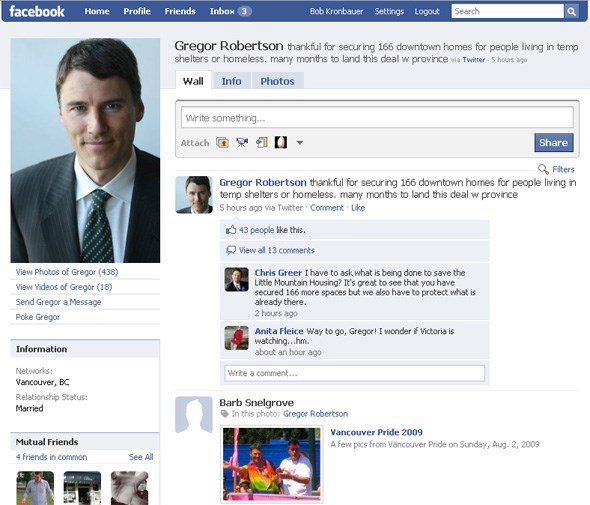Screen dimensions: 590x505
Task: Open the Filters link
Action: click(563, 169)
